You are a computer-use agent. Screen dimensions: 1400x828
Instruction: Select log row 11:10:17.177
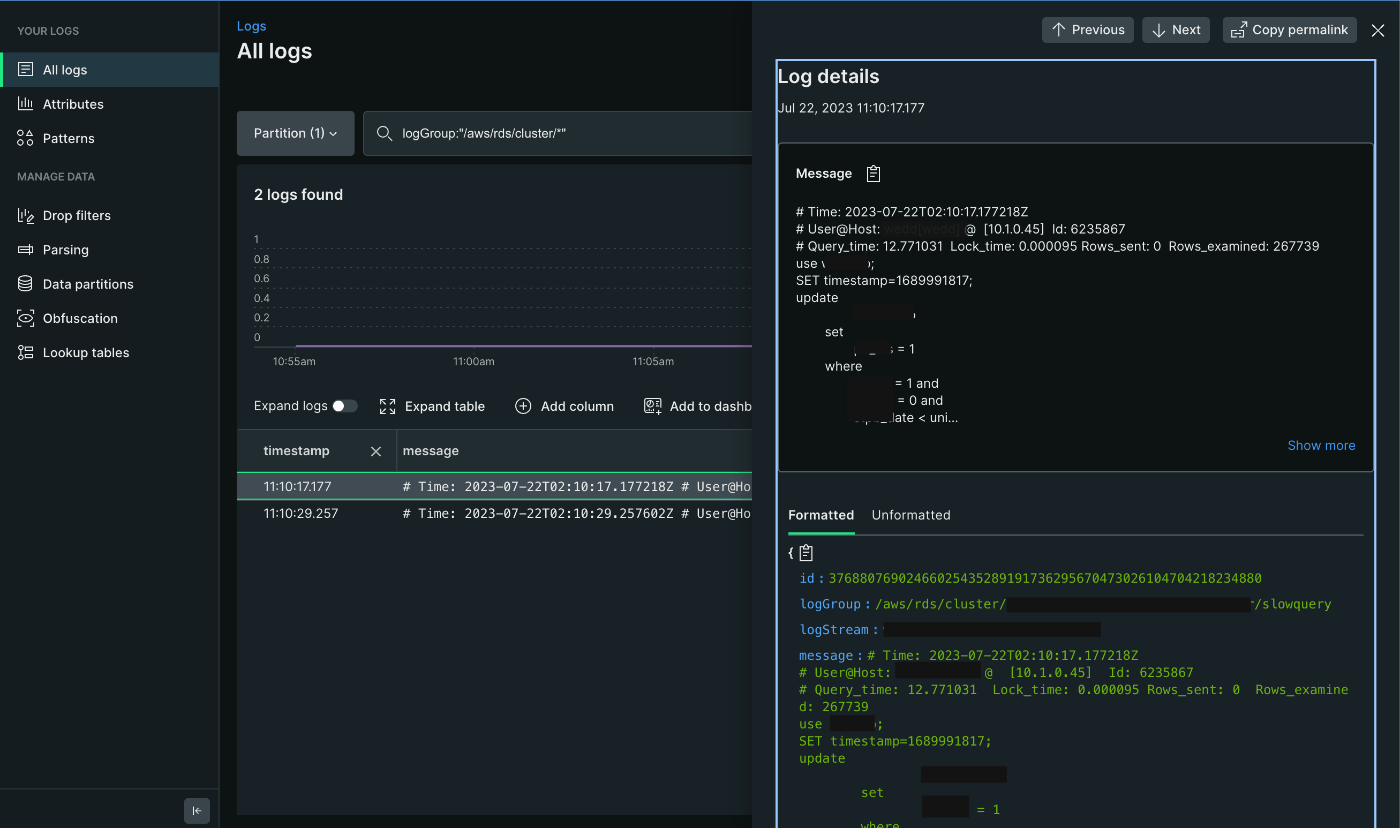[494, 486]
